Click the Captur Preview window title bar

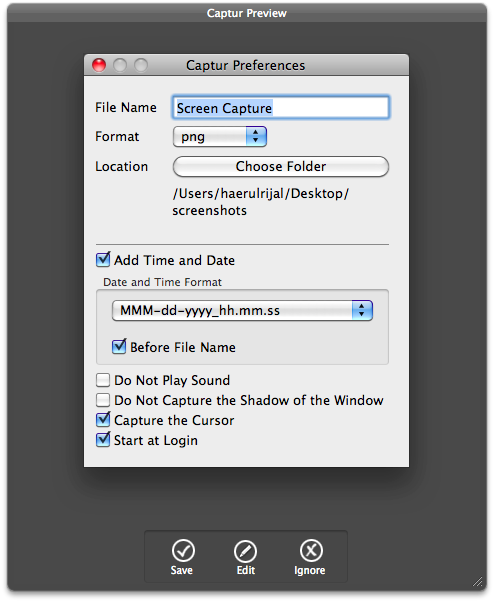point(247,13)
